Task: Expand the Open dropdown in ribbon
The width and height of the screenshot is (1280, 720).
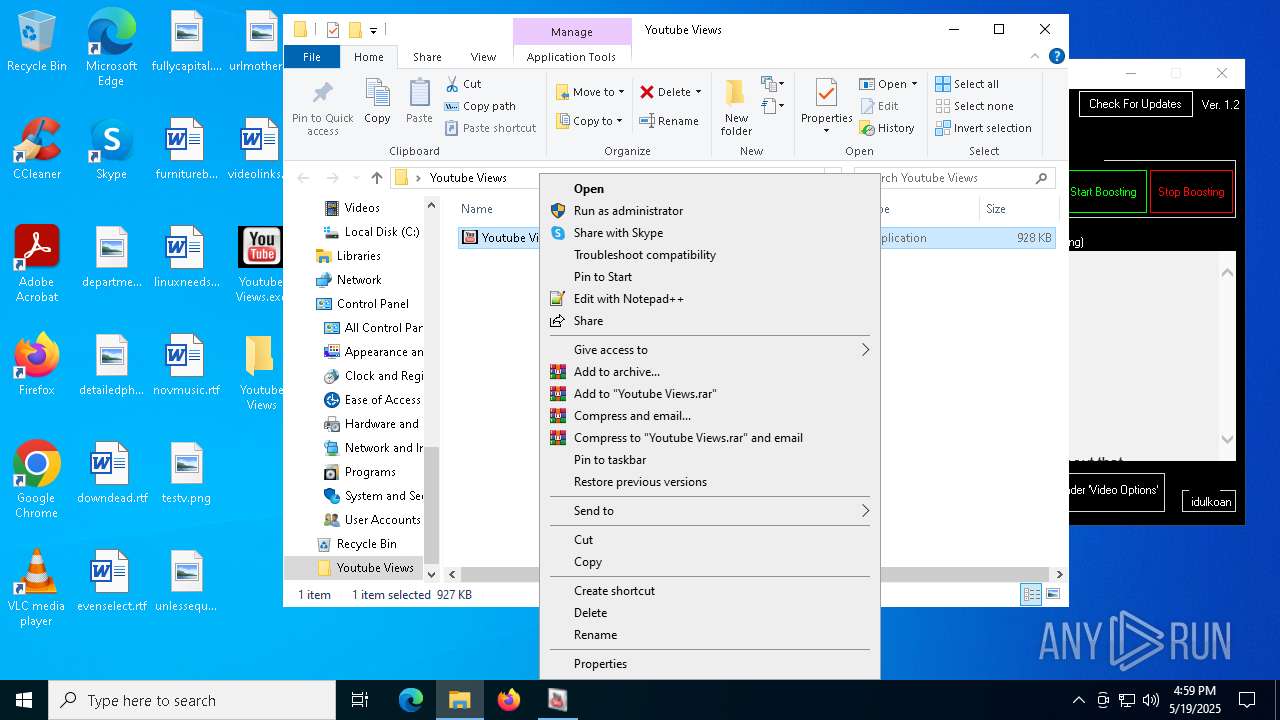Action: coord(914,84)
